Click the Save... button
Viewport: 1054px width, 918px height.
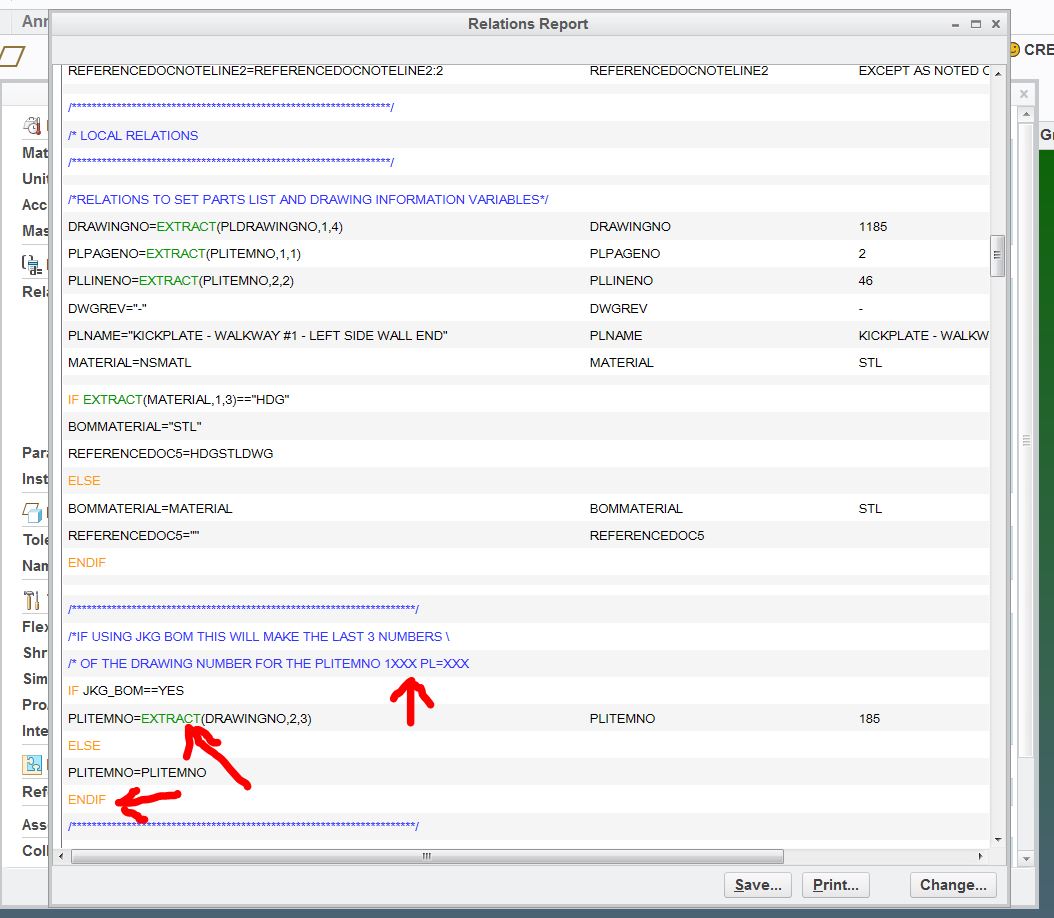[758, 884]
